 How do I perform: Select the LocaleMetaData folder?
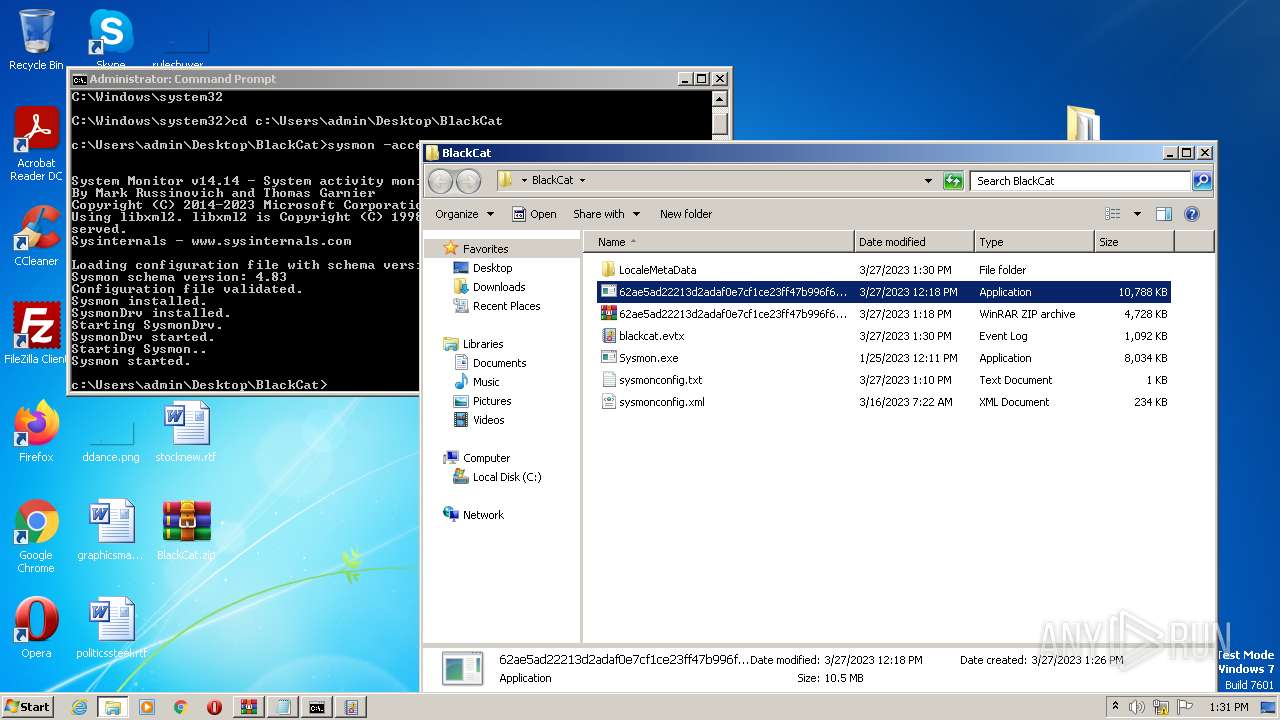(x=883, y=270)
